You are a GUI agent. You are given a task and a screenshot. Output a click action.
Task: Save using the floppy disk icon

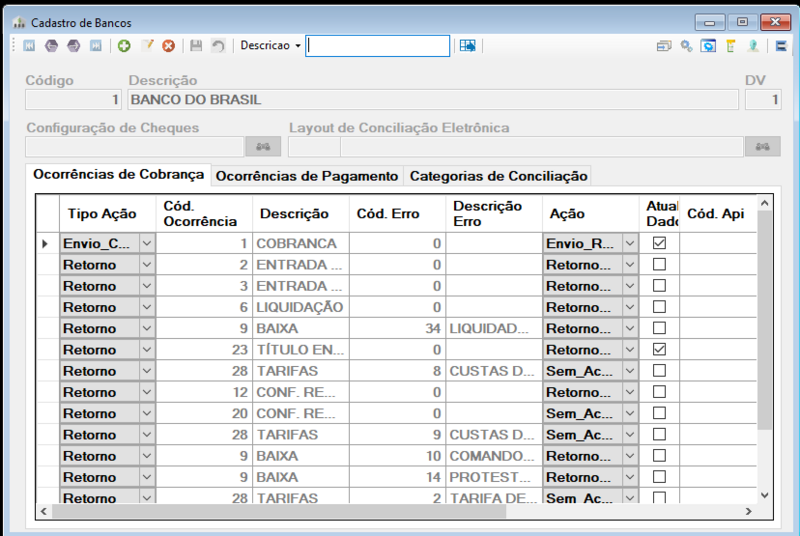196,46
